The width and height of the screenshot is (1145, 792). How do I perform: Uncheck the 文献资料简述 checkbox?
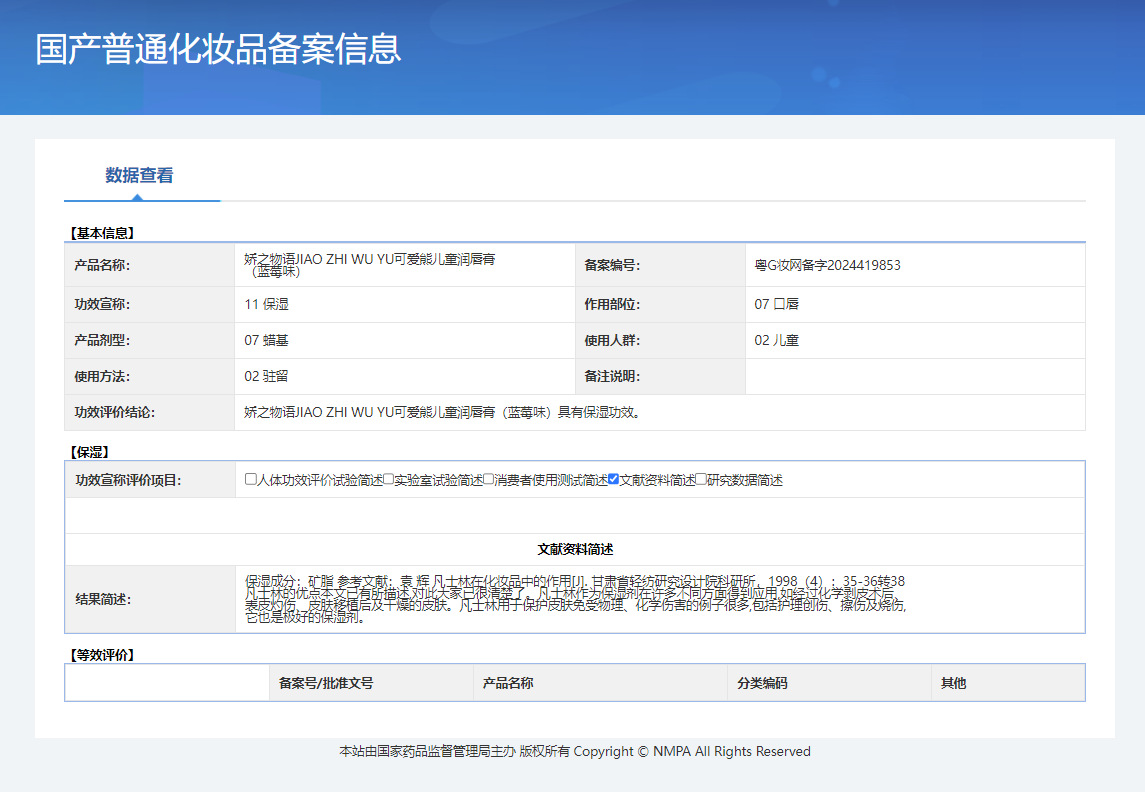pos(614,479)
